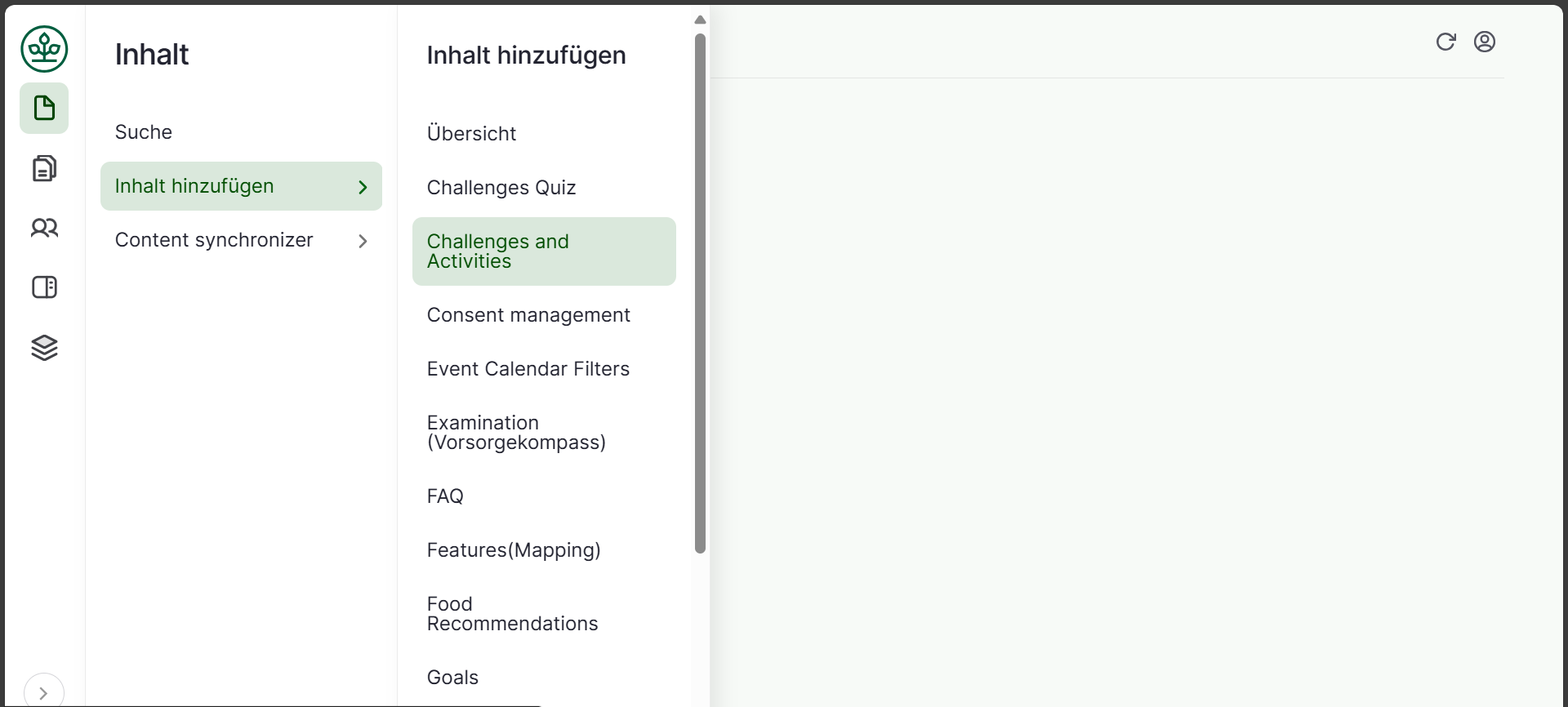Select Examination (Vorsorgekompass) entry
The image size is (1568, 707).
[516, 433]
